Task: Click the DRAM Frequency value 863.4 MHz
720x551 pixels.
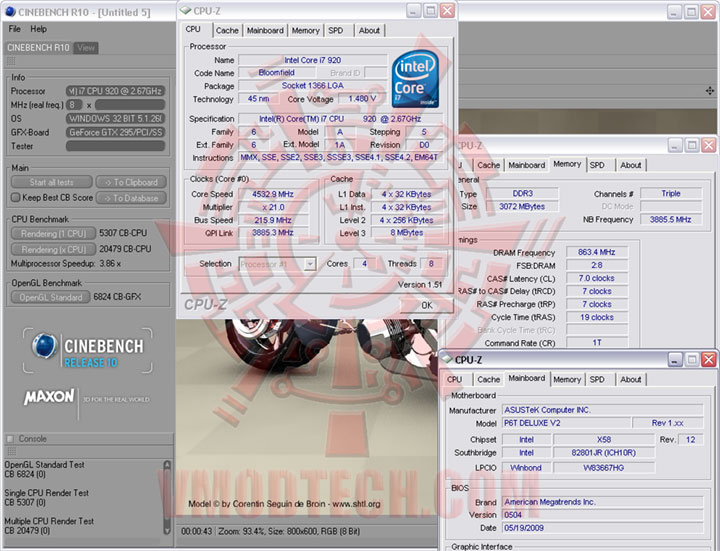Action: pos(596,252)
